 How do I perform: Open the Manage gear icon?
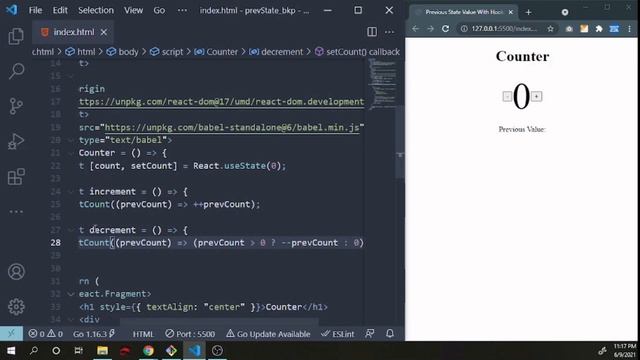pos(16,306)
